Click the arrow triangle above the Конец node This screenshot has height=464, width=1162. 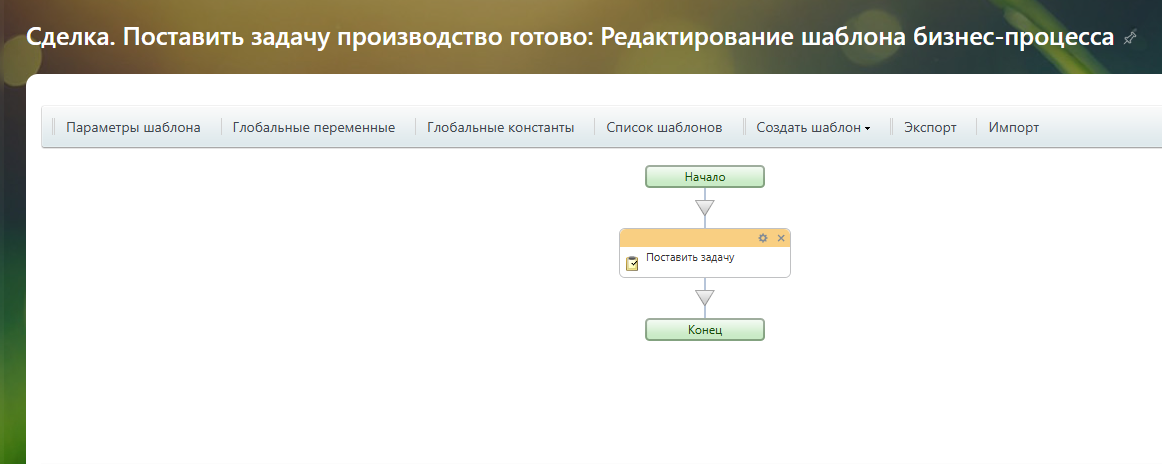click(705, 298)
